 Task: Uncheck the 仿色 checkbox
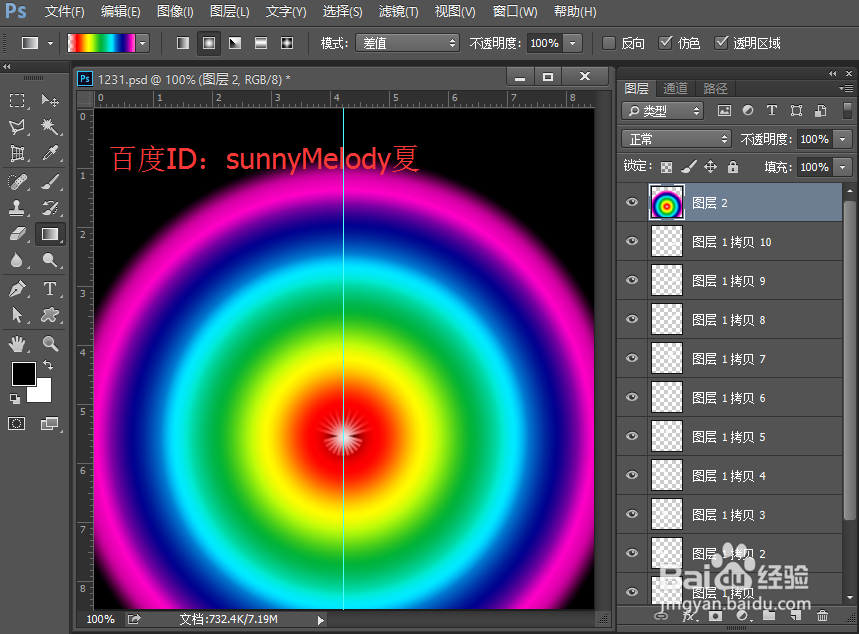(665, 43)
